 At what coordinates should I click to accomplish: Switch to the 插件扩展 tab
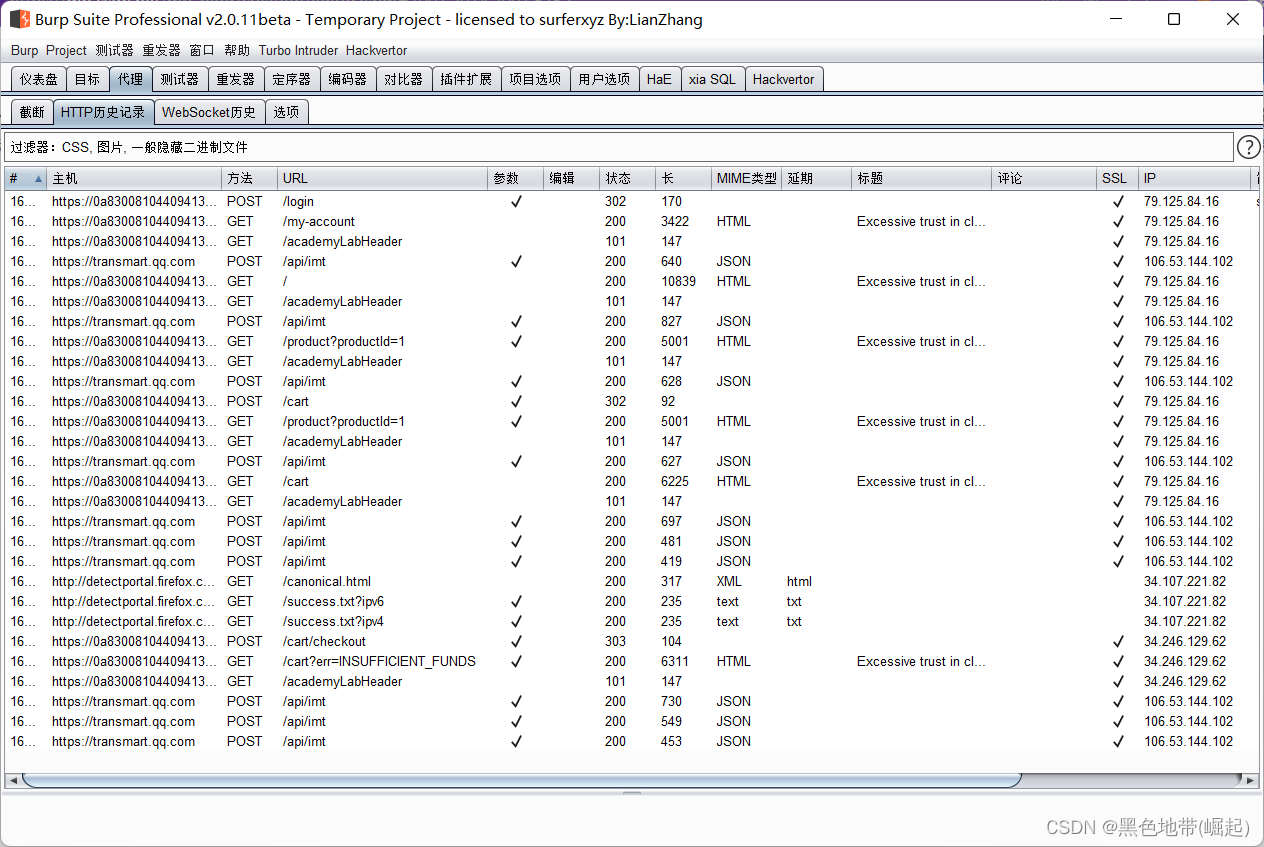tap(466, 79)
